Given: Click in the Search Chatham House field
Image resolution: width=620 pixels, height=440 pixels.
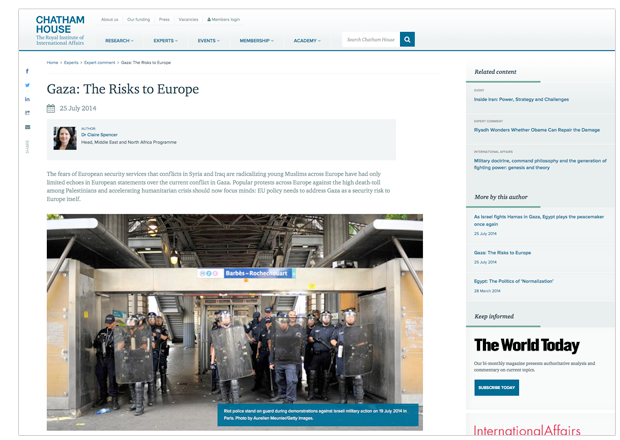Looking at the screenshot, I should (x=370, y=40).
